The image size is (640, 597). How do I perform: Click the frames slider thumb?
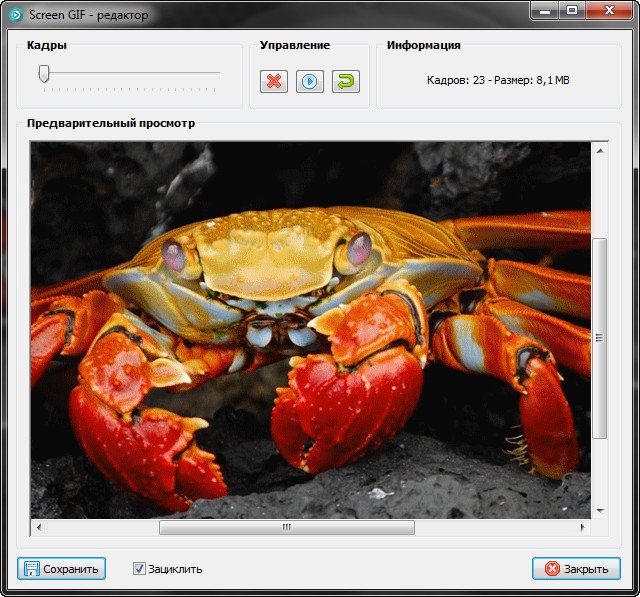click(44, 73)
